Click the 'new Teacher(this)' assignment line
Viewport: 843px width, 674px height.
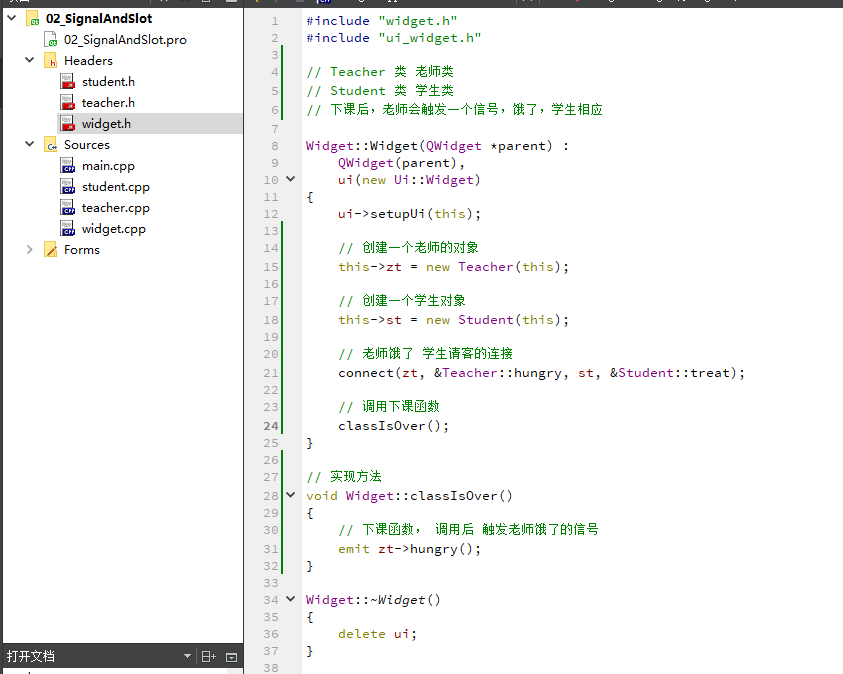click(453, 267)
